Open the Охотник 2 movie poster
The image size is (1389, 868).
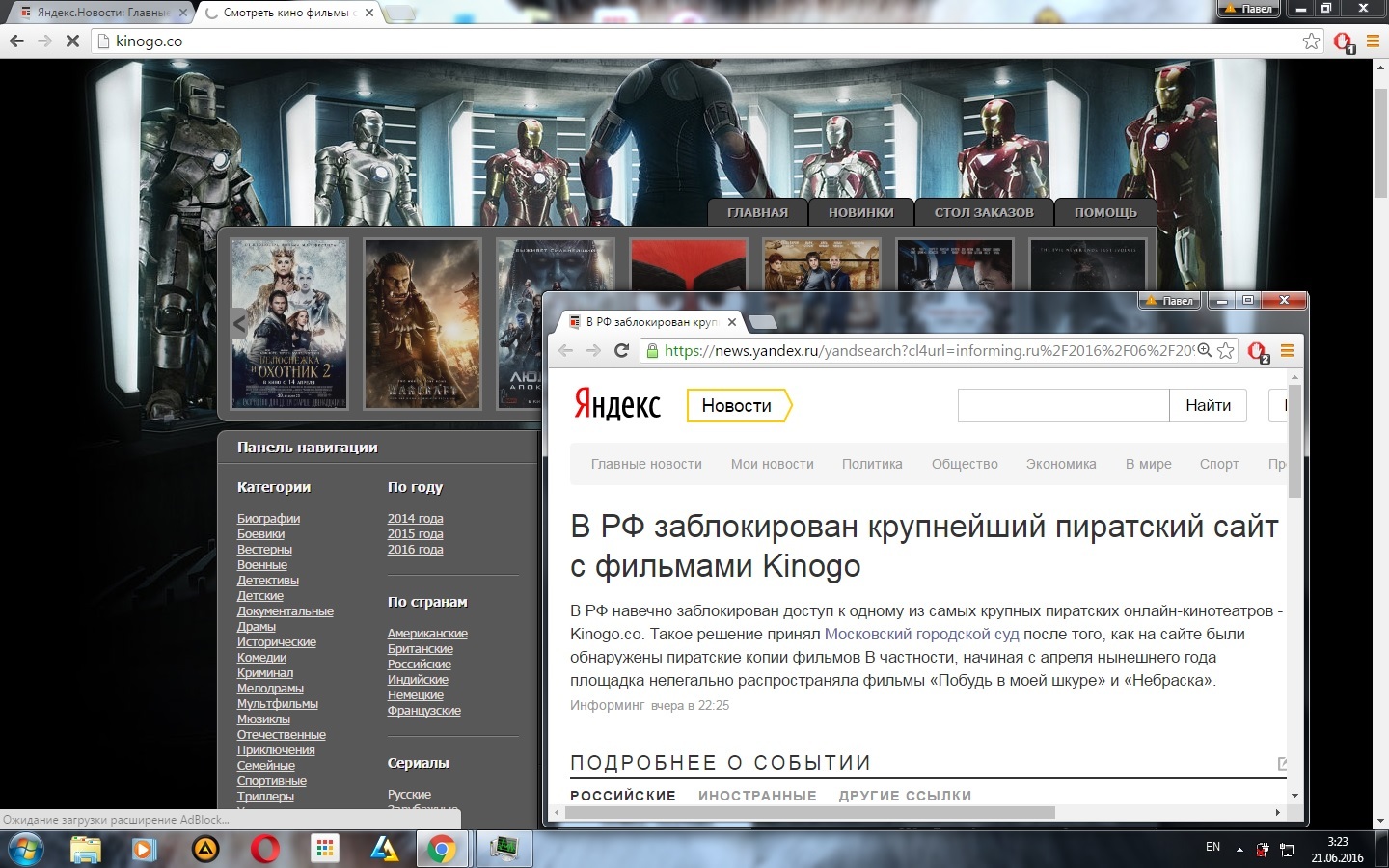click(289, 324)
